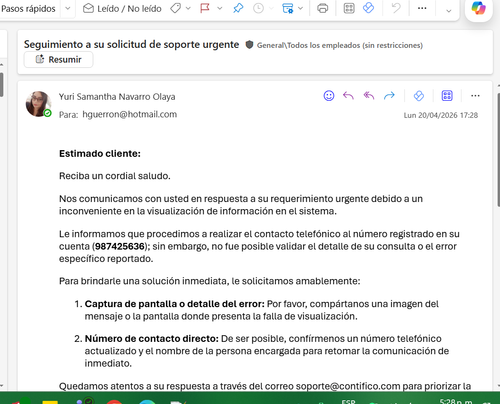Screen dimensions: 500x404
Task: Click the date Lun 20/04/2026 17:28
Action: tap(441, 115)
